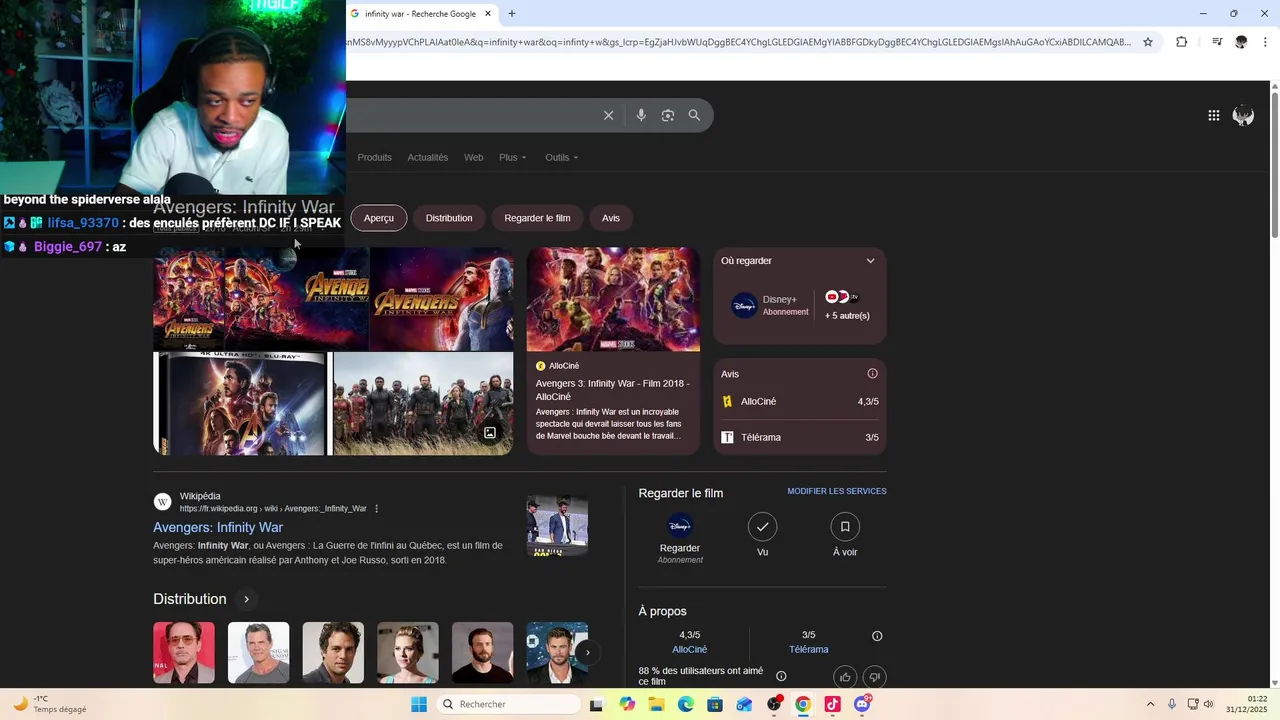The image size is (1280, 720).
Task: Open TikTok from the taskbar
Action: 832,704
